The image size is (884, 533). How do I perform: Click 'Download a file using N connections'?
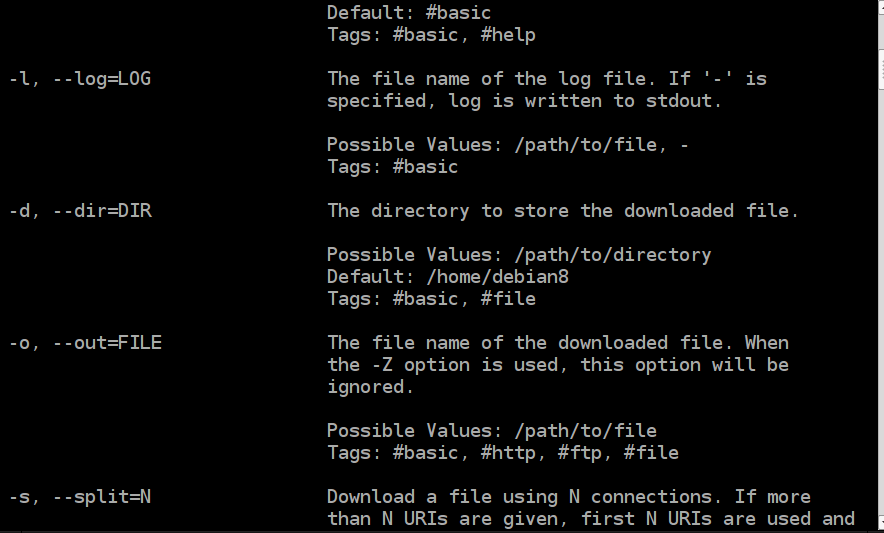click(x=524, y=497)
